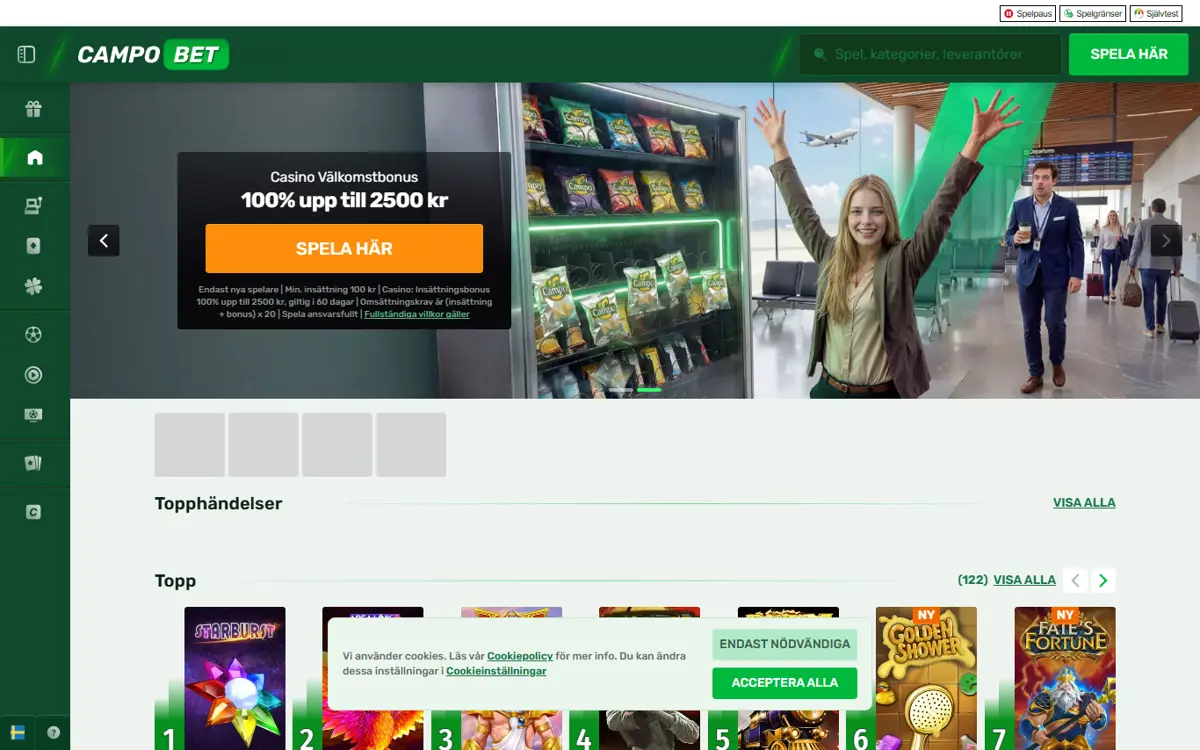This screenshot has width=1200, height=750.
Task: Open the Spelgränser link
Action: (x=1092, y=14)
